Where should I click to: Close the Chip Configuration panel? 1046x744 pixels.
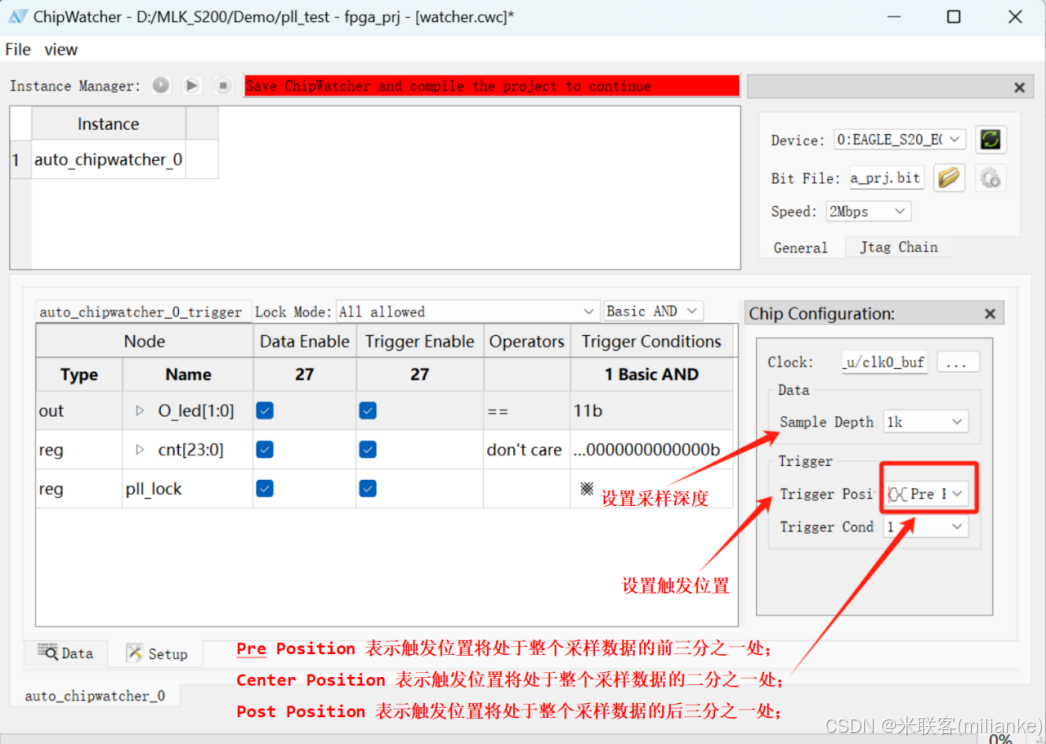click(x=989, y=313)
